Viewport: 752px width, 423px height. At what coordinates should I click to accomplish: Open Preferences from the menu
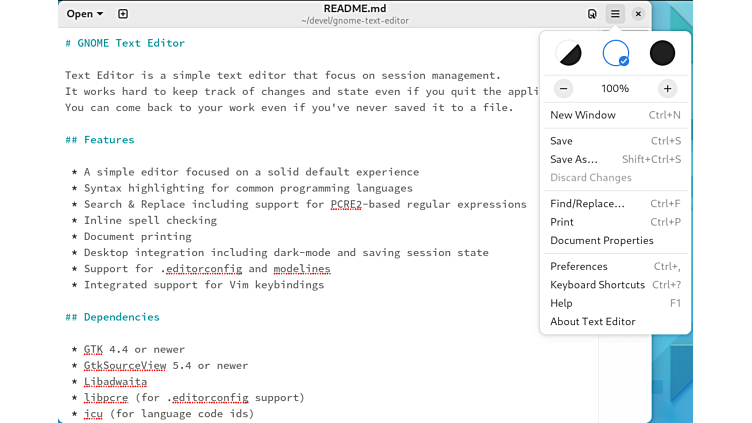[x=579, y=266]
